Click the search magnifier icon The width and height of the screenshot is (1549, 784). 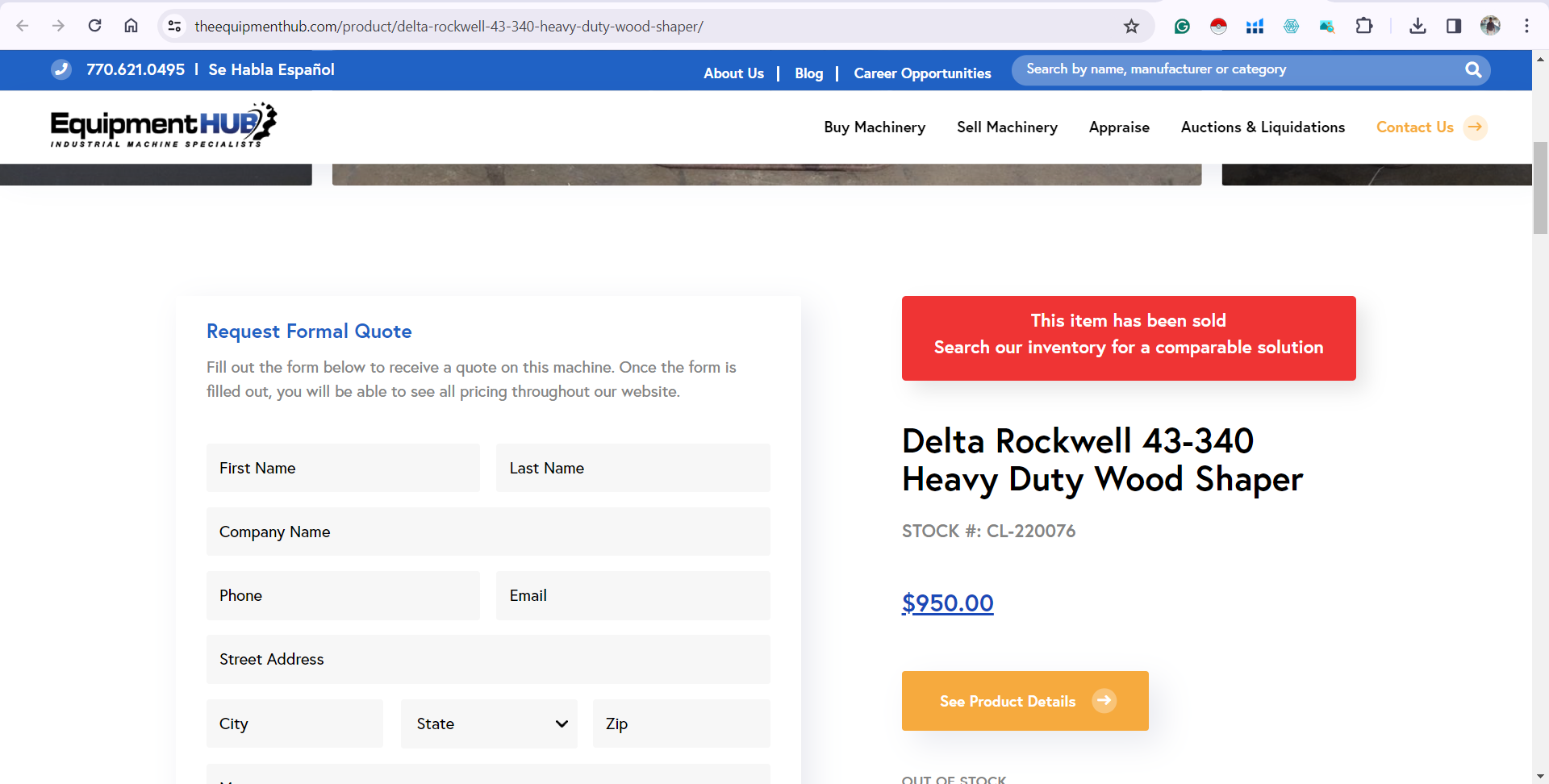pos(1473,69)
